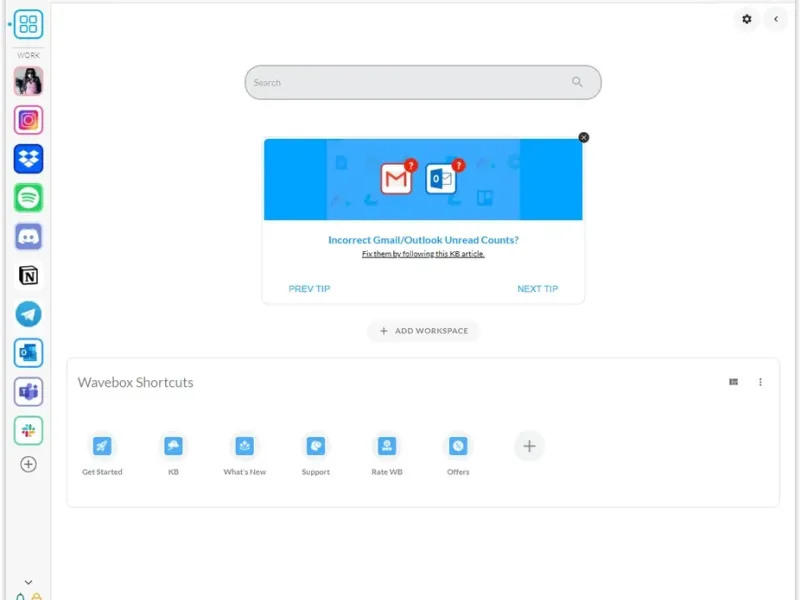Image resolution: width=800 pixels, height=600 pixels.
Task: Add a new shortcut with plus button
Action: tap(529, 446)
